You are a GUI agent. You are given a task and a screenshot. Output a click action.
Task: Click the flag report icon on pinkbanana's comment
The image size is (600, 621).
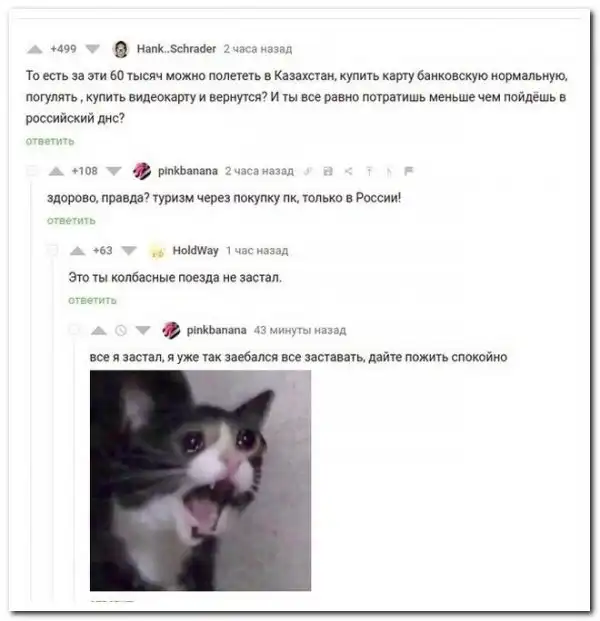point(408,171)
